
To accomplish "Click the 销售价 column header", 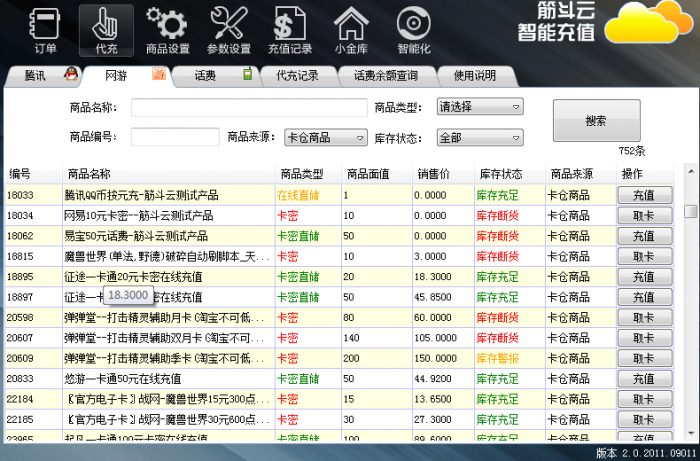I will click(443, 174).
